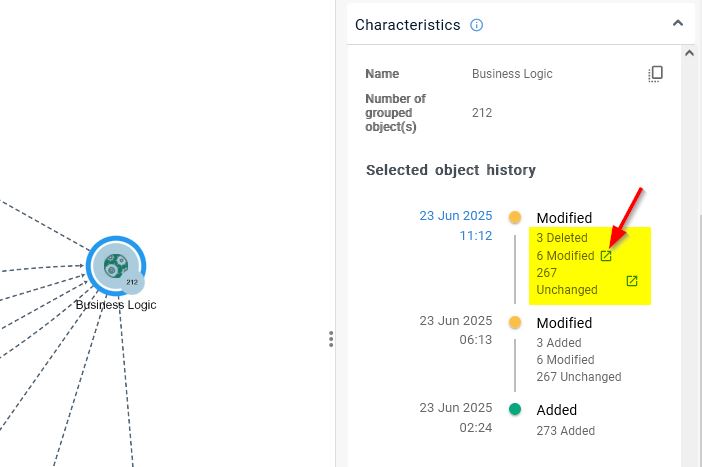Image resolution: width=702 pixels, height=467 pixels.
Task: Select the 23 Jun 2025 06:13 timestamp
Action: click(456, 330)
